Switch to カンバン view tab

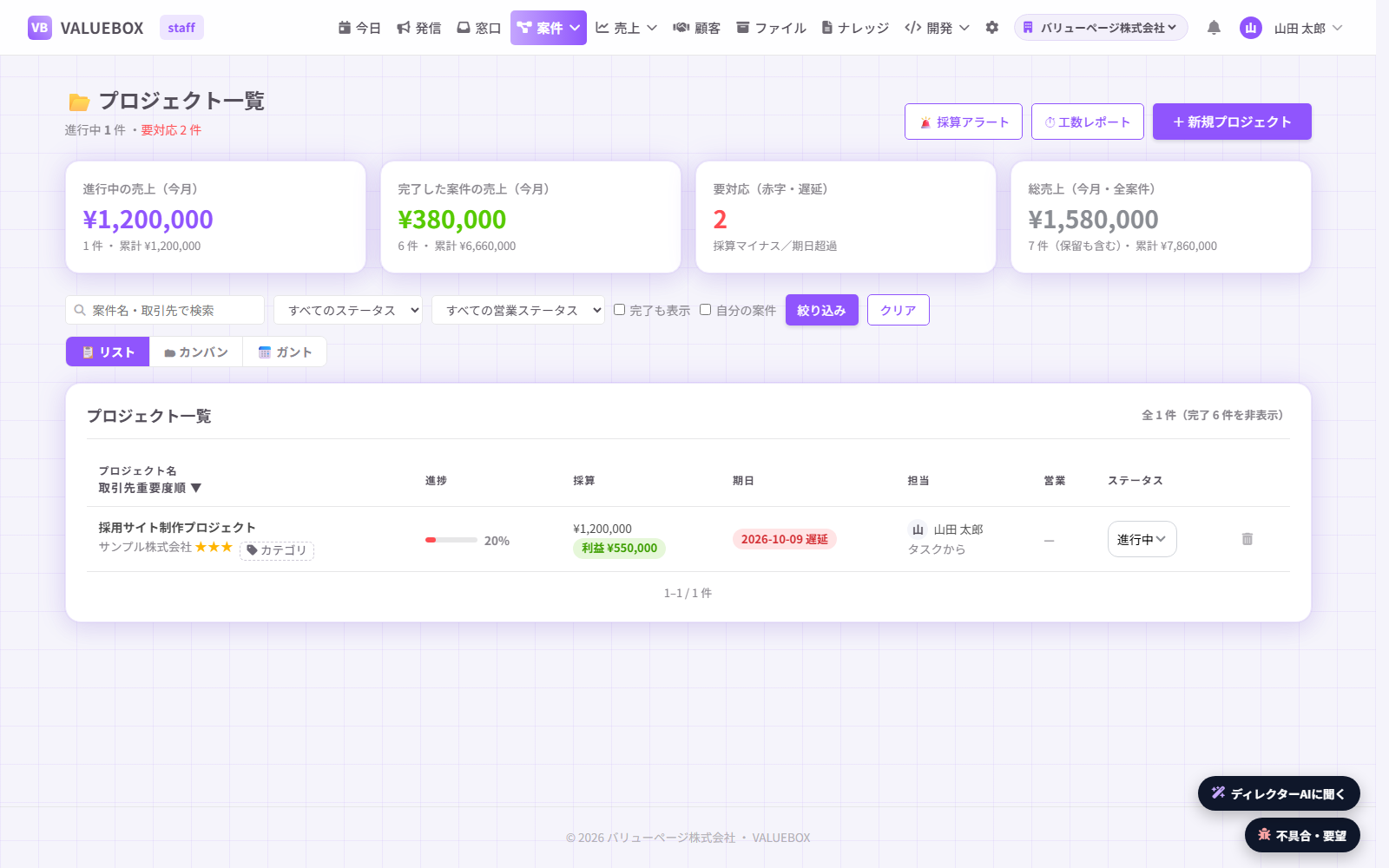[x=196, y=352]
